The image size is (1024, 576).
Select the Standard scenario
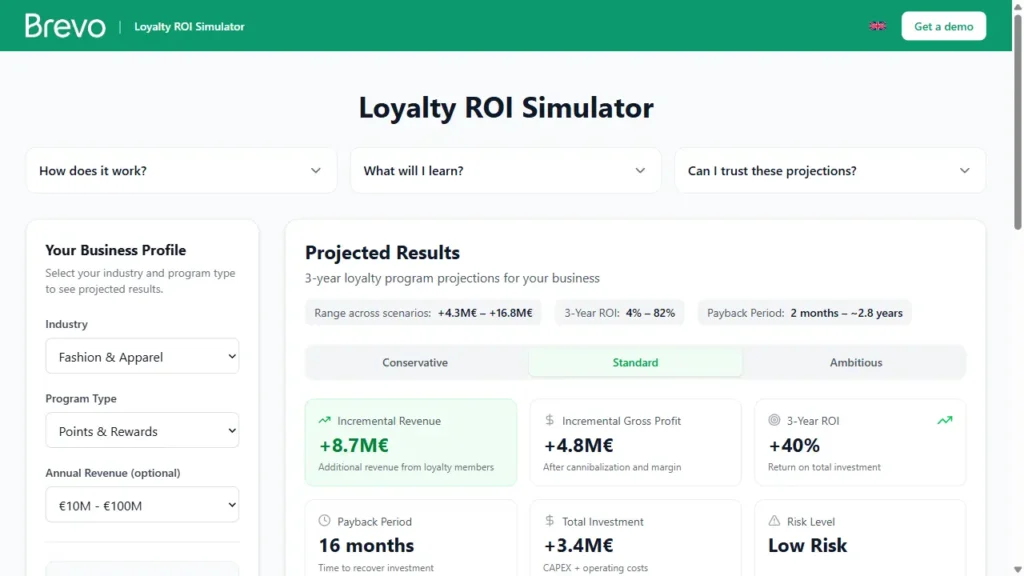click(635, 362)
